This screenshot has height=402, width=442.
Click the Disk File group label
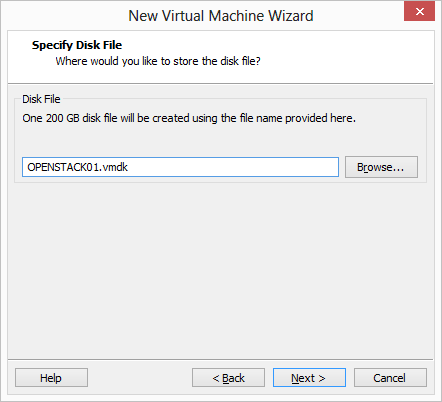41,99
